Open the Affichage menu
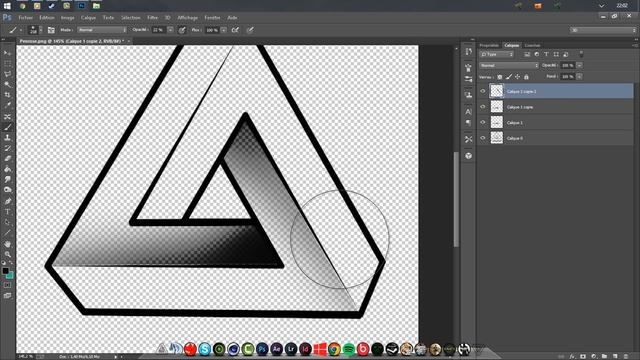640x360 pixels. (x=187, y=18)
